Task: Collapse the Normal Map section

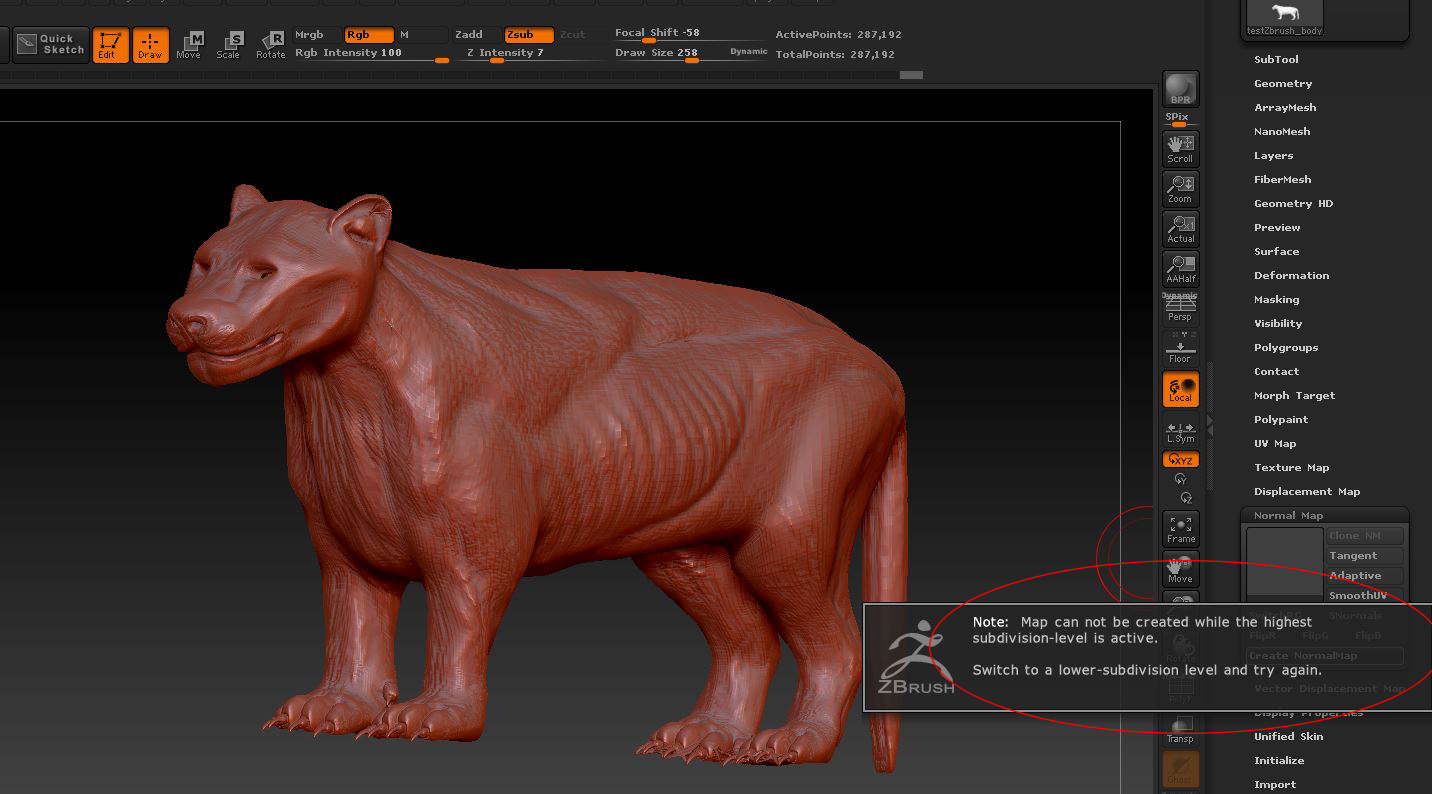Action: 1288,516
